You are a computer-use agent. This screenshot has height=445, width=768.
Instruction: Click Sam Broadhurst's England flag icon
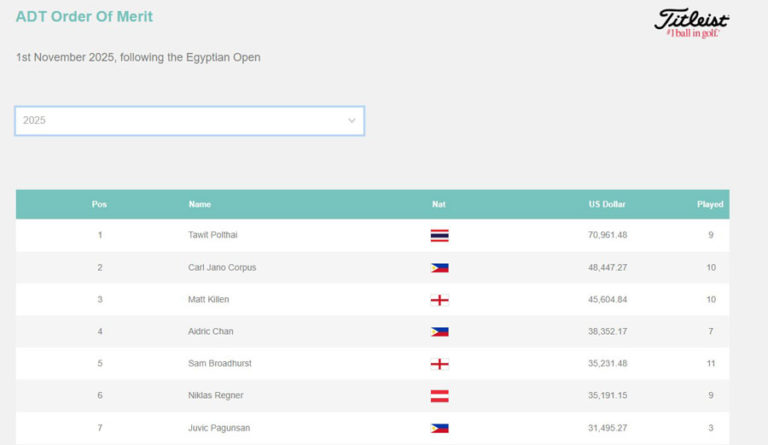[439, 364]
